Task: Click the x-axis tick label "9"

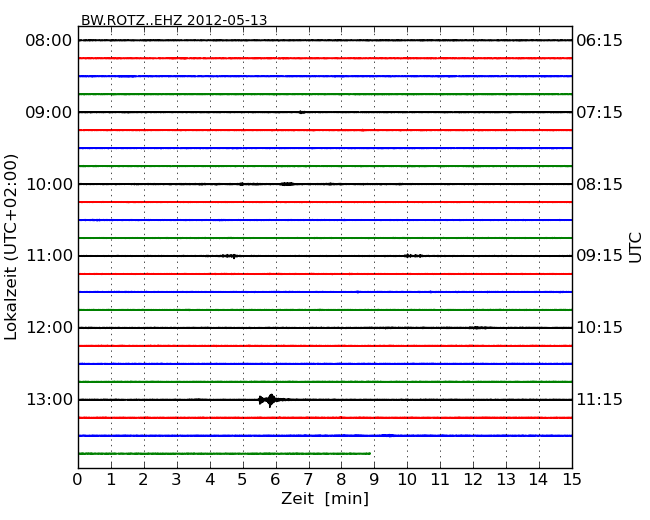Action: coord(374,480)
